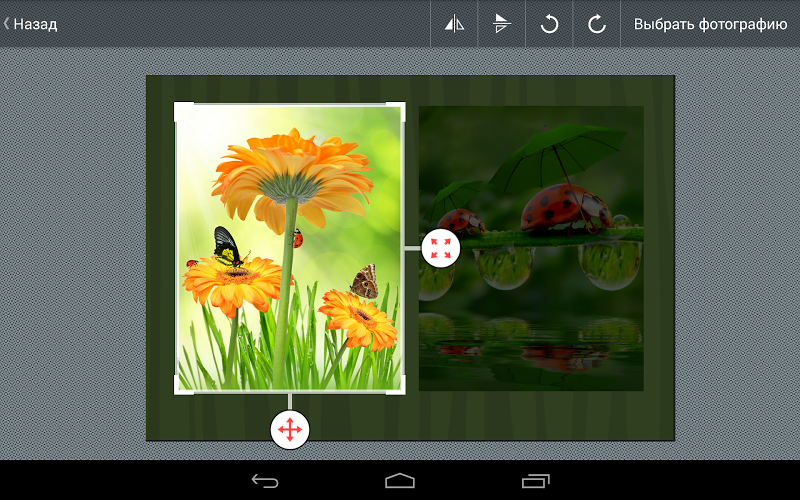Image resolution: width=800 pixels, height=500 pixels.
Task: Flip the photo vertically
Action: click(502, 24)
